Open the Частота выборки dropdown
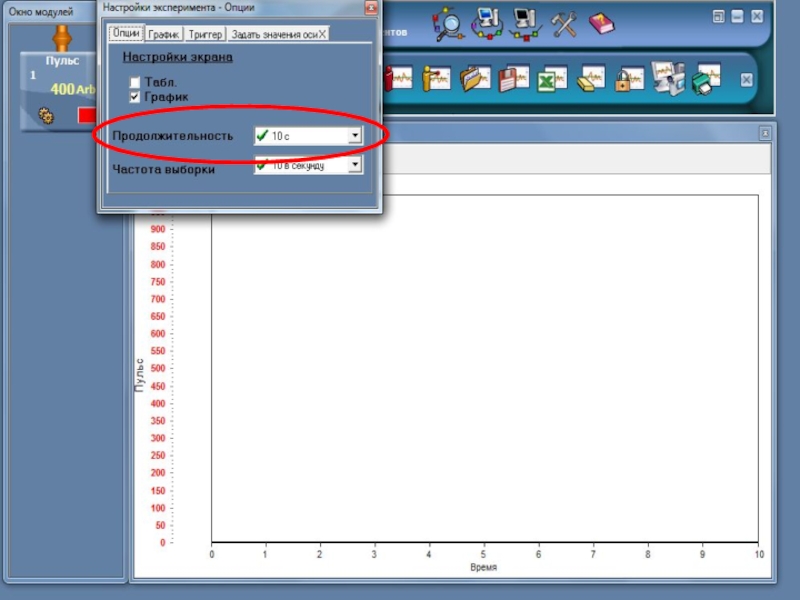 (355, 164)
